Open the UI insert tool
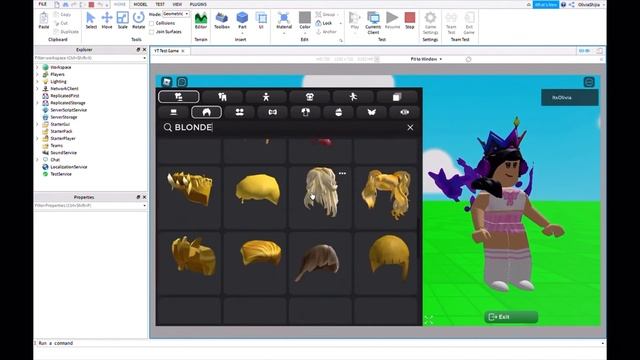Screen dimensions: 640x360 tap(261, 20)
